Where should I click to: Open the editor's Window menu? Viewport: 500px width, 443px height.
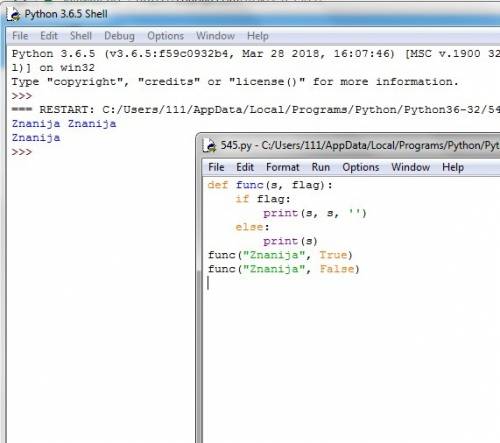(411, 167)
